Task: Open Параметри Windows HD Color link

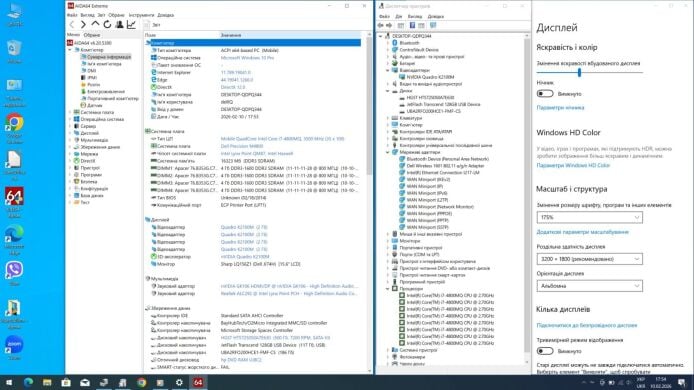Action: [573, 166]
